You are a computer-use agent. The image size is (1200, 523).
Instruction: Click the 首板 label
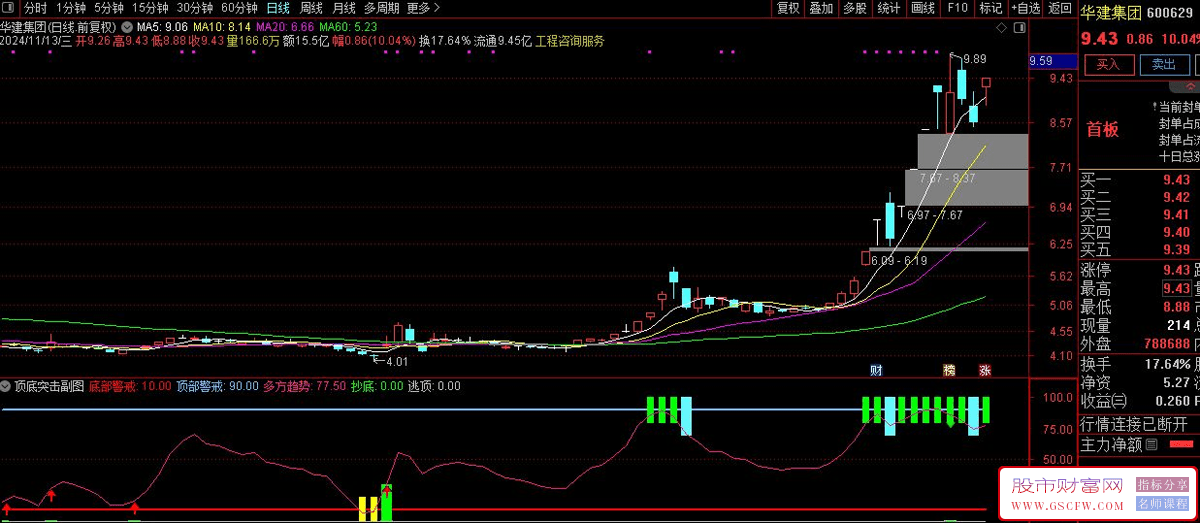click(1103, 129)
